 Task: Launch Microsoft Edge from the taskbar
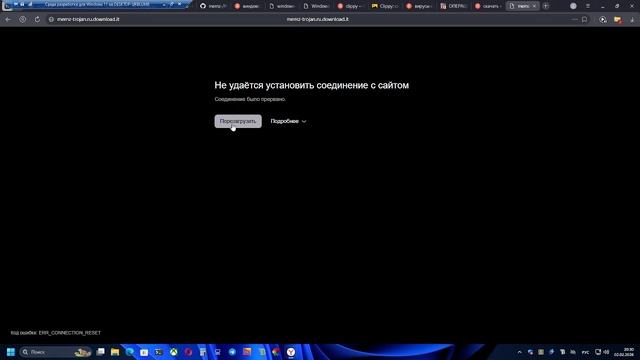(x=130, y=352)
